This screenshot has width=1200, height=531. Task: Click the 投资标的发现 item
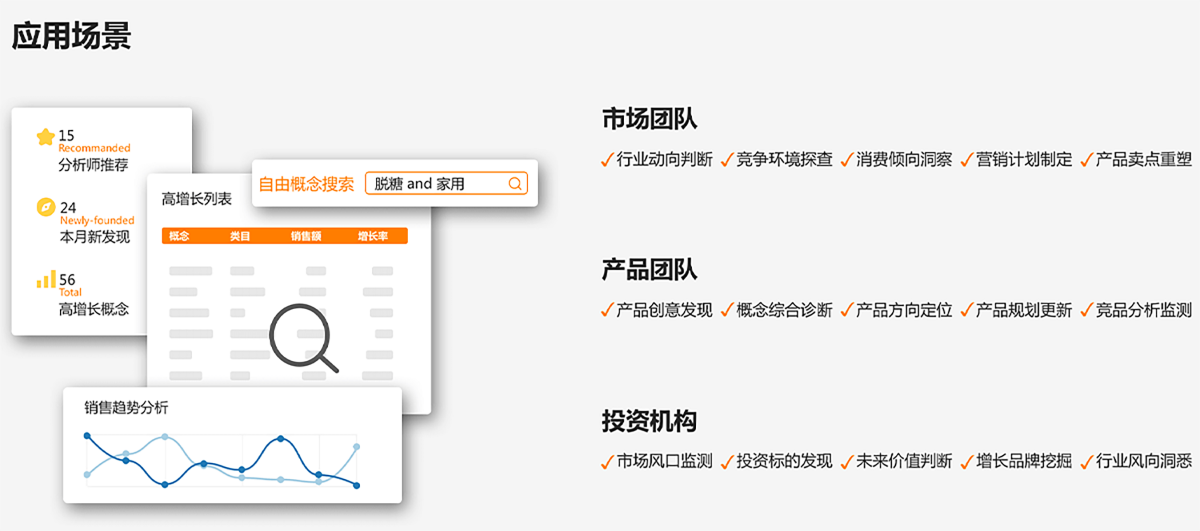pos(784,461)
